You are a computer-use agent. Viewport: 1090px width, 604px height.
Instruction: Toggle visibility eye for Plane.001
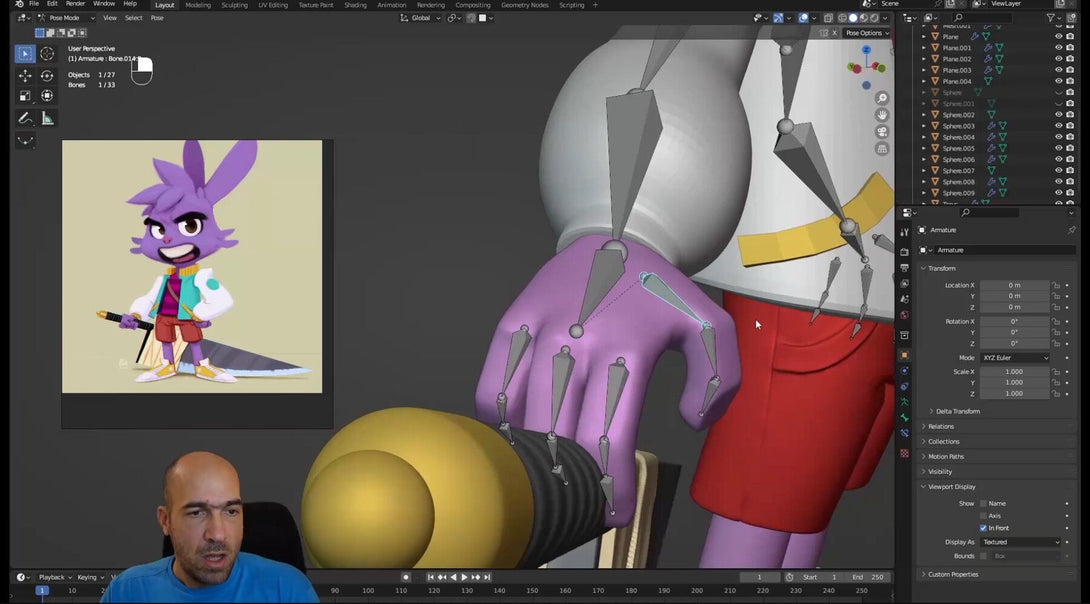(1059, 48)
